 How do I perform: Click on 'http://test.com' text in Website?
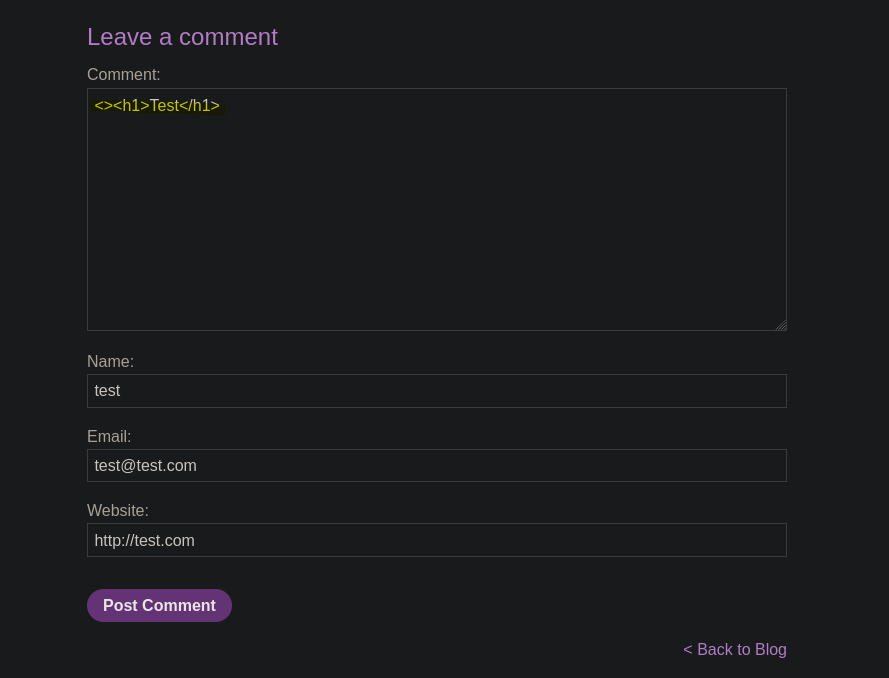(144, 540)
